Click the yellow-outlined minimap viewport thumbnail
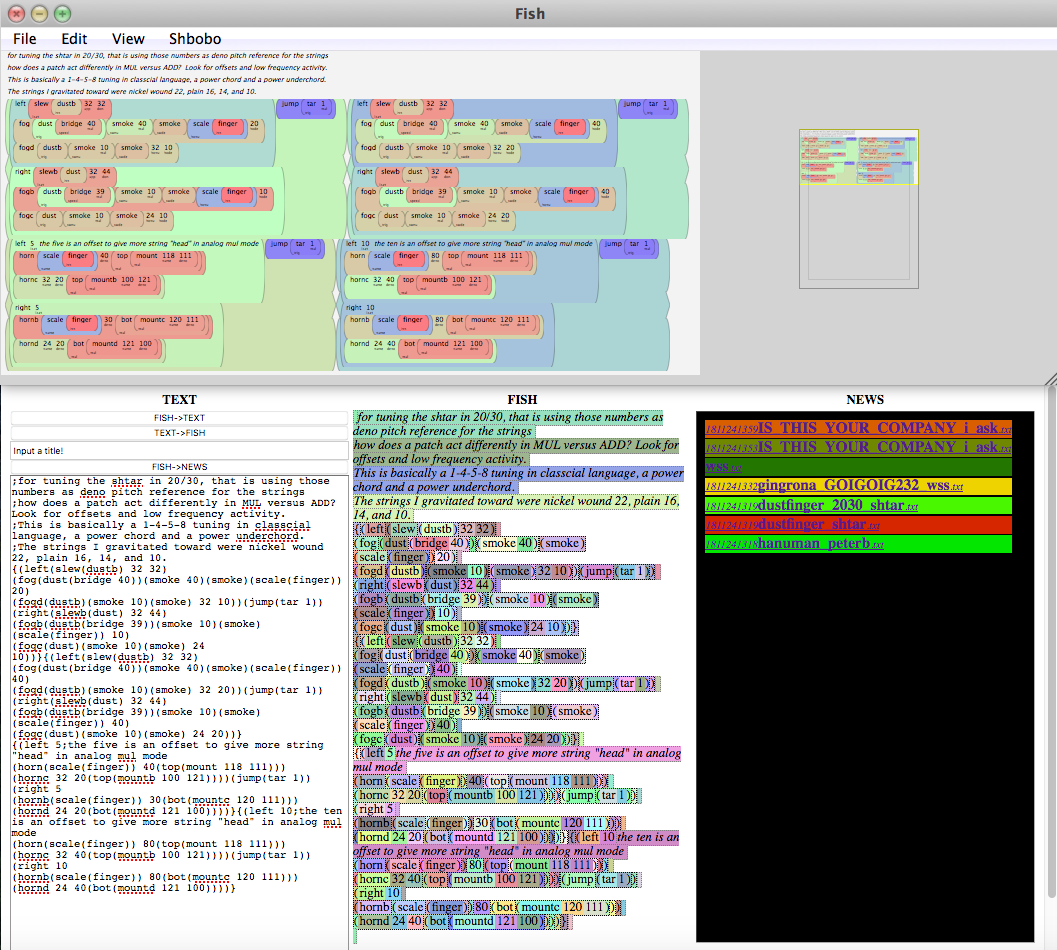 pos(858,157)
